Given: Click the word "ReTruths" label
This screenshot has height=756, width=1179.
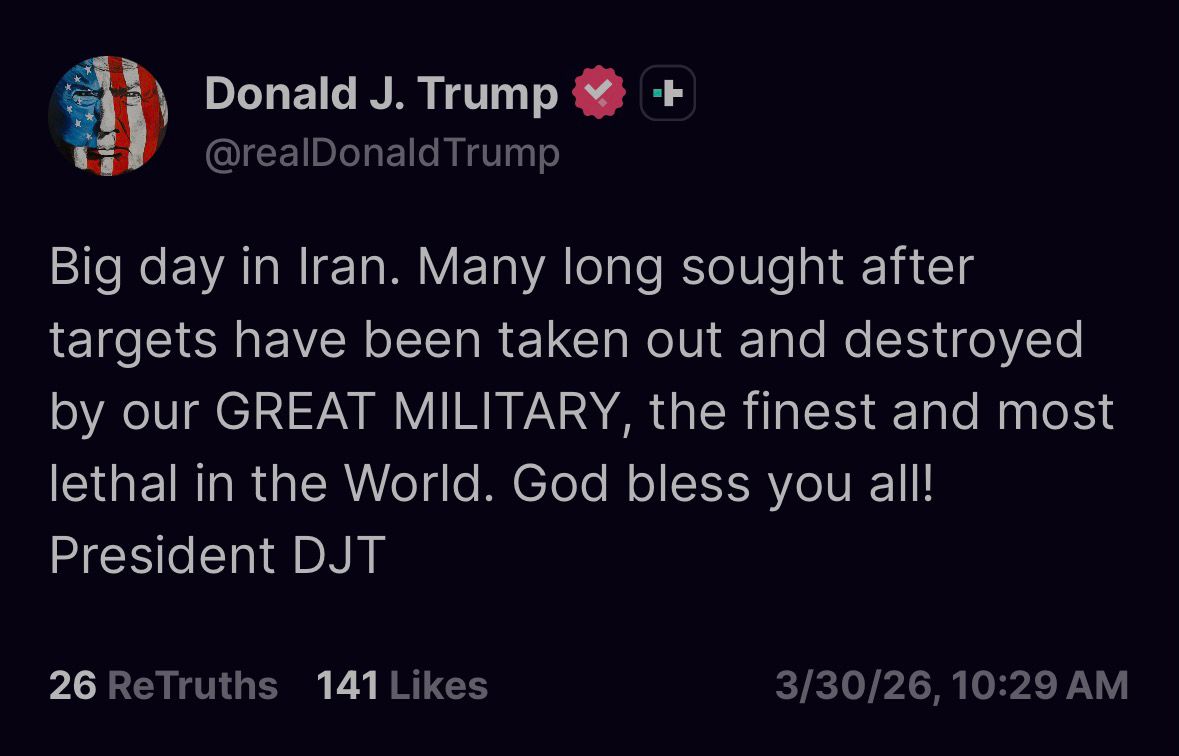Looking at the screenshot, I should 192,686.
